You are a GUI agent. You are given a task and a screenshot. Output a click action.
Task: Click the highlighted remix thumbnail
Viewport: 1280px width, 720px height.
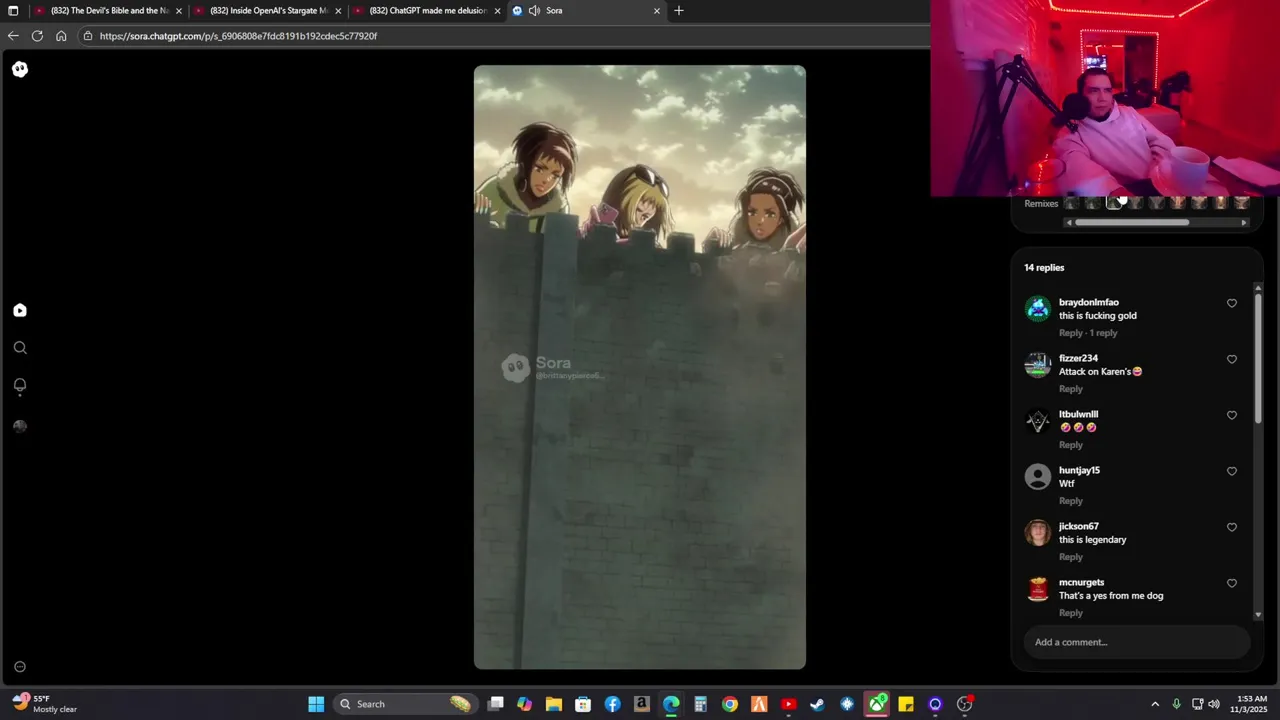tap(1114, 203)
